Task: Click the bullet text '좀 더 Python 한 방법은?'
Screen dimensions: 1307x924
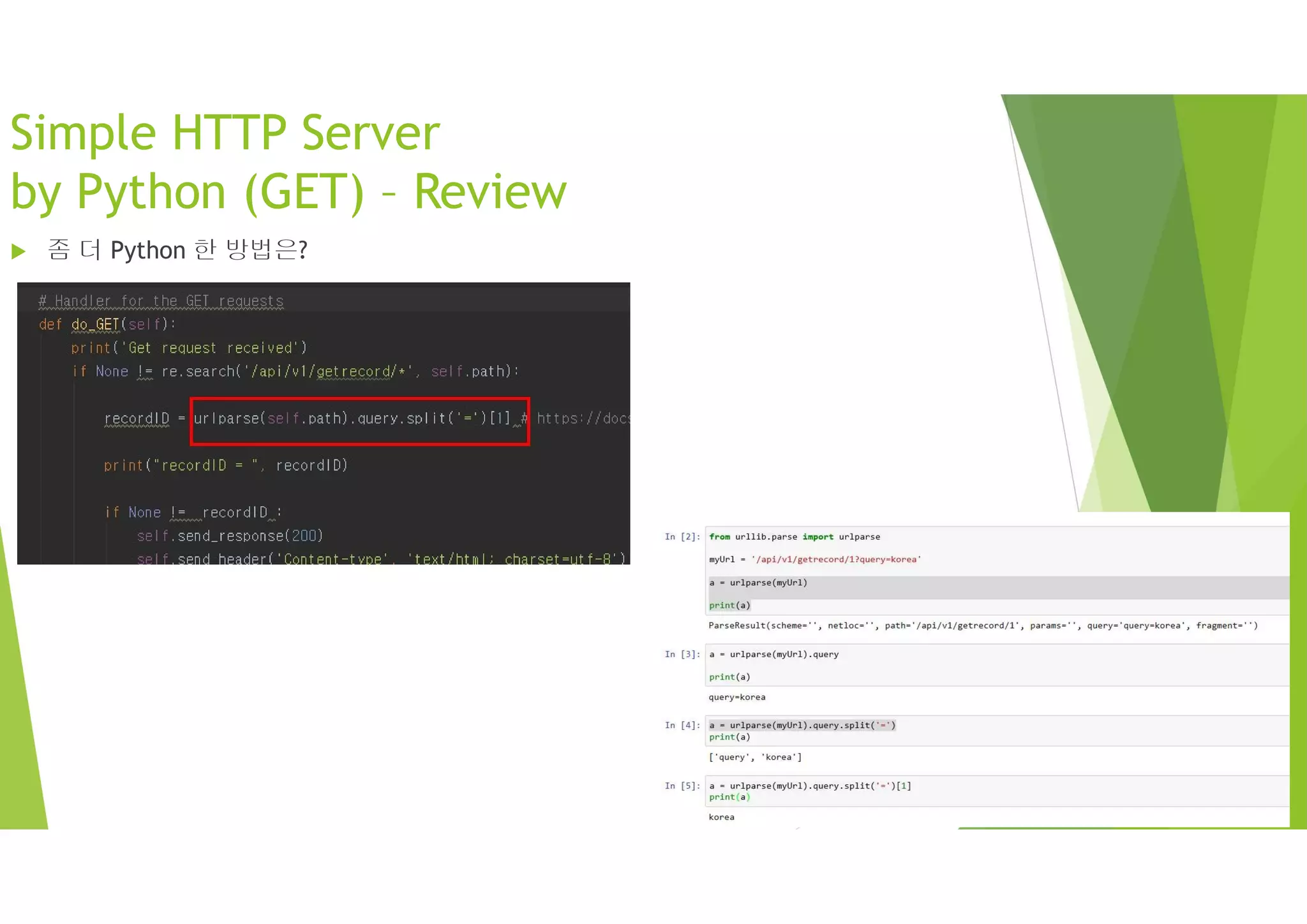Action: pos(177,250)
